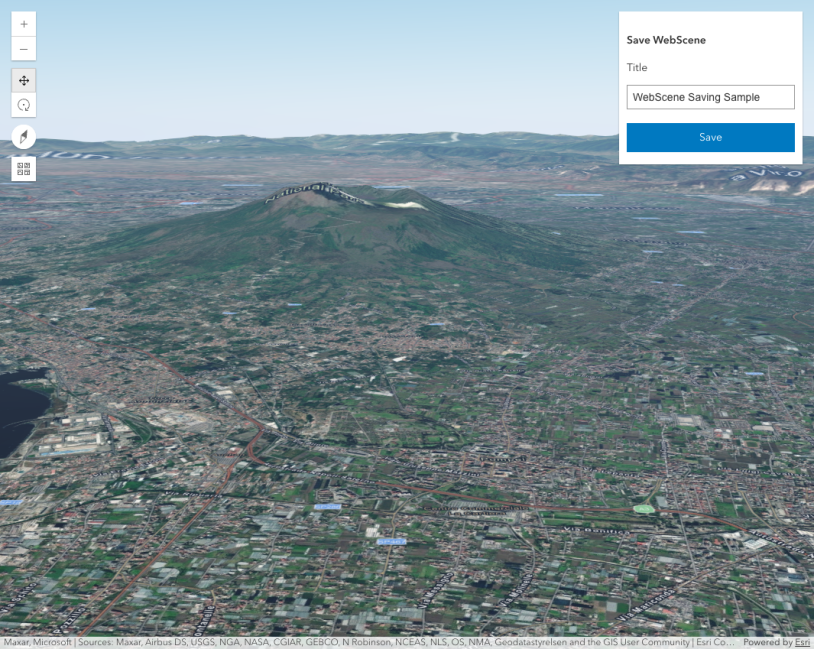Click the blue road shield near map center
The width and height of the screenshot is (814, 649).
(x=327, y=507)
